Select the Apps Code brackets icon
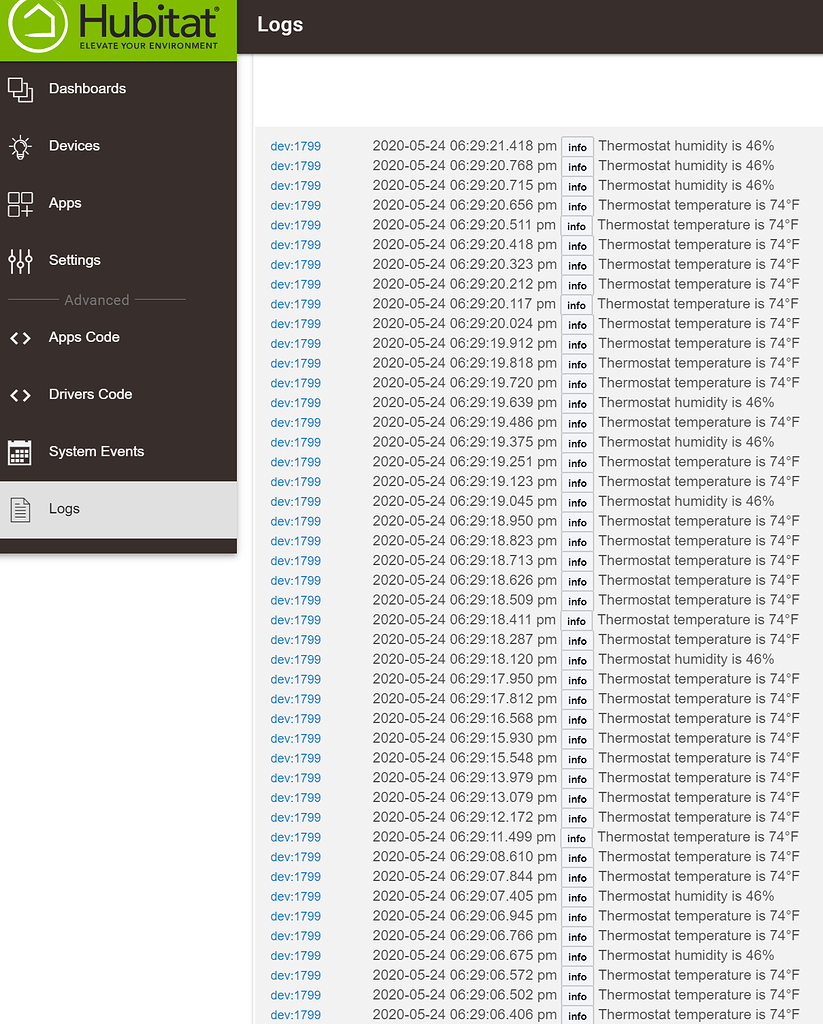This screenshot has height=1024, width=823. tap(20, 338)
